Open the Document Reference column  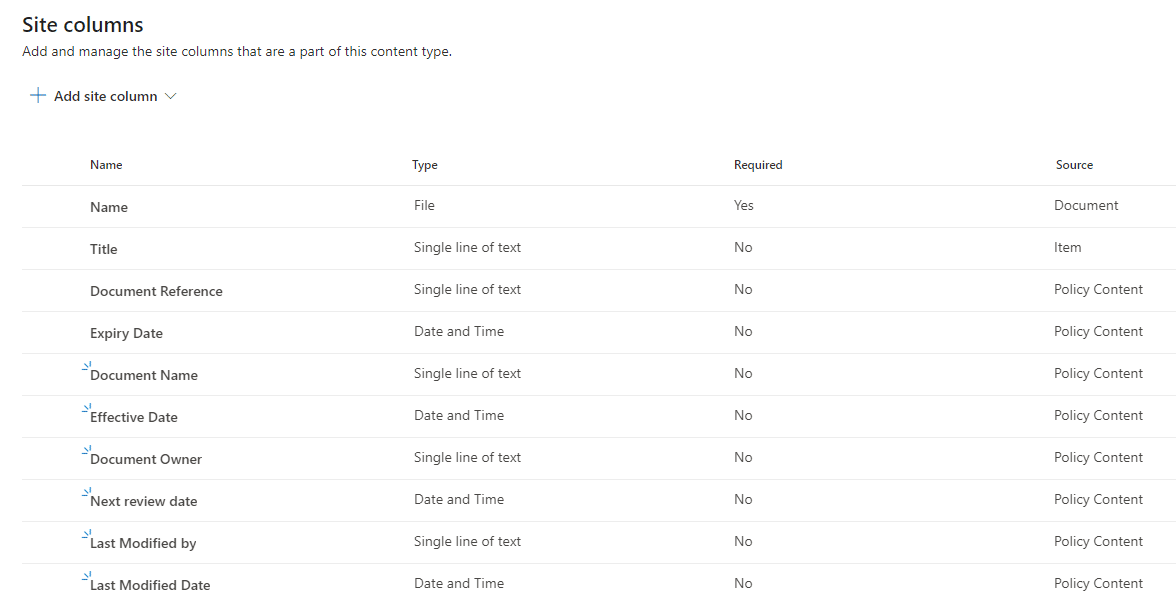pyautogui.click(x=156, y=291)
